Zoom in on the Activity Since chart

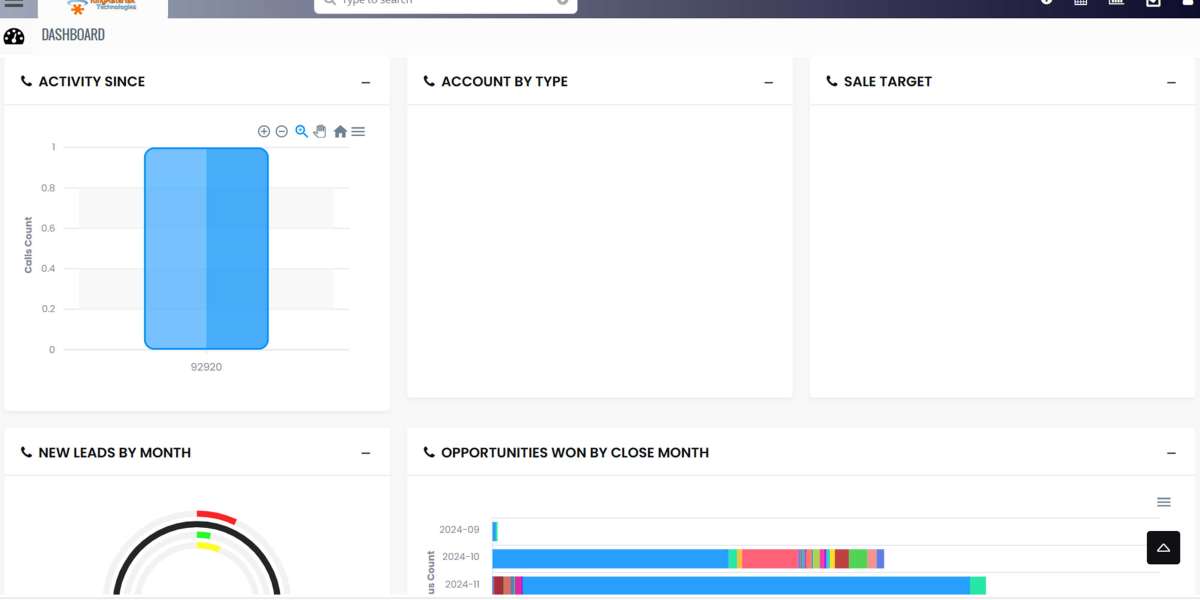pyautogui.click(x=264, y=131)
